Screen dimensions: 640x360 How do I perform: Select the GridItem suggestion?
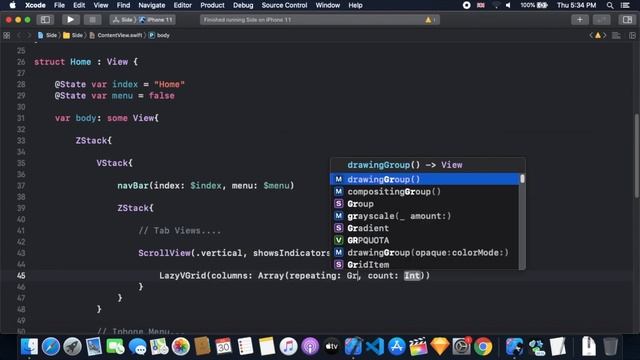click(424, 264)
